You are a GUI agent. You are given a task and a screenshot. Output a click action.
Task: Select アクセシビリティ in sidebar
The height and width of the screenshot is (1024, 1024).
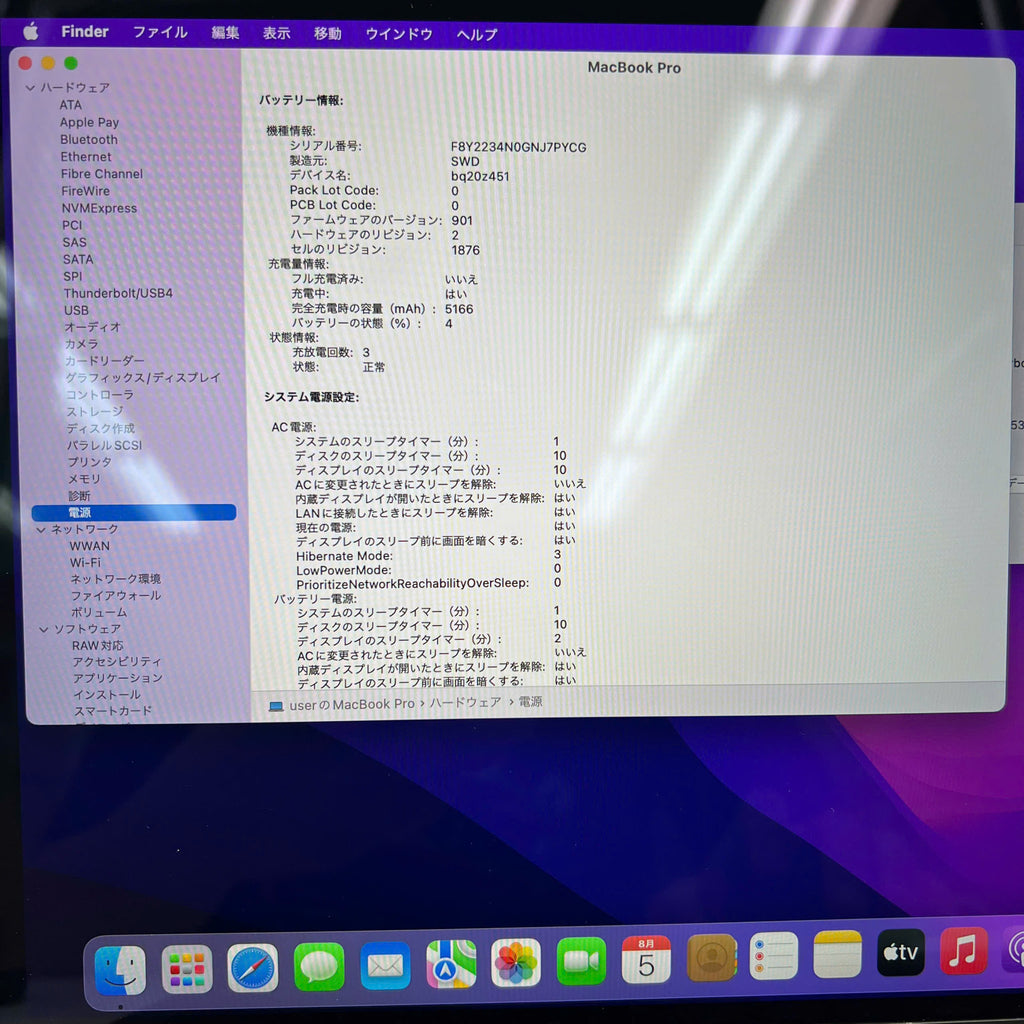[117, 662]
